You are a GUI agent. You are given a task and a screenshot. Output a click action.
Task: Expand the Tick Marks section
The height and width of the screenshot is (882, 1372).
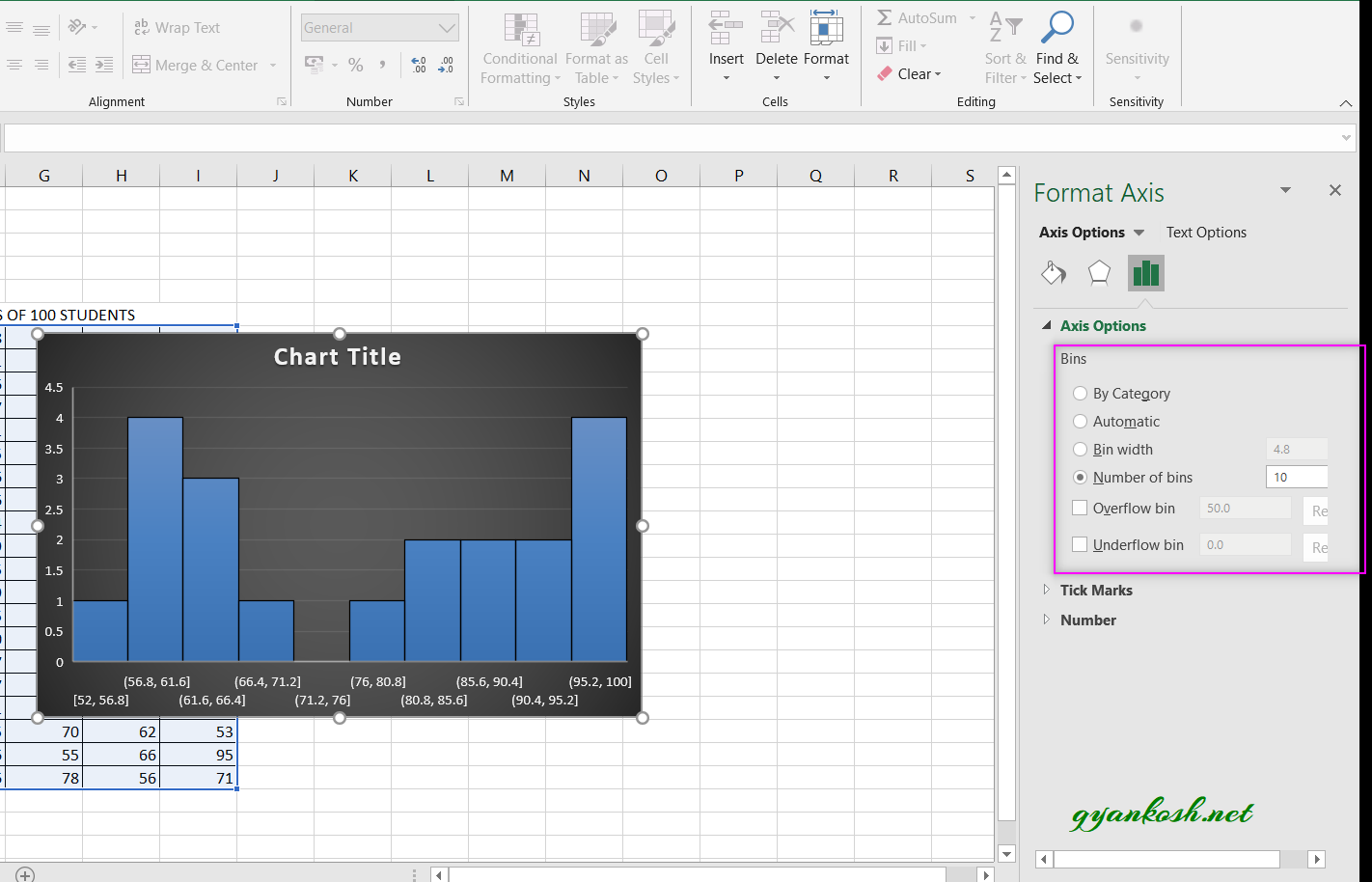(x=1047, y=590)
